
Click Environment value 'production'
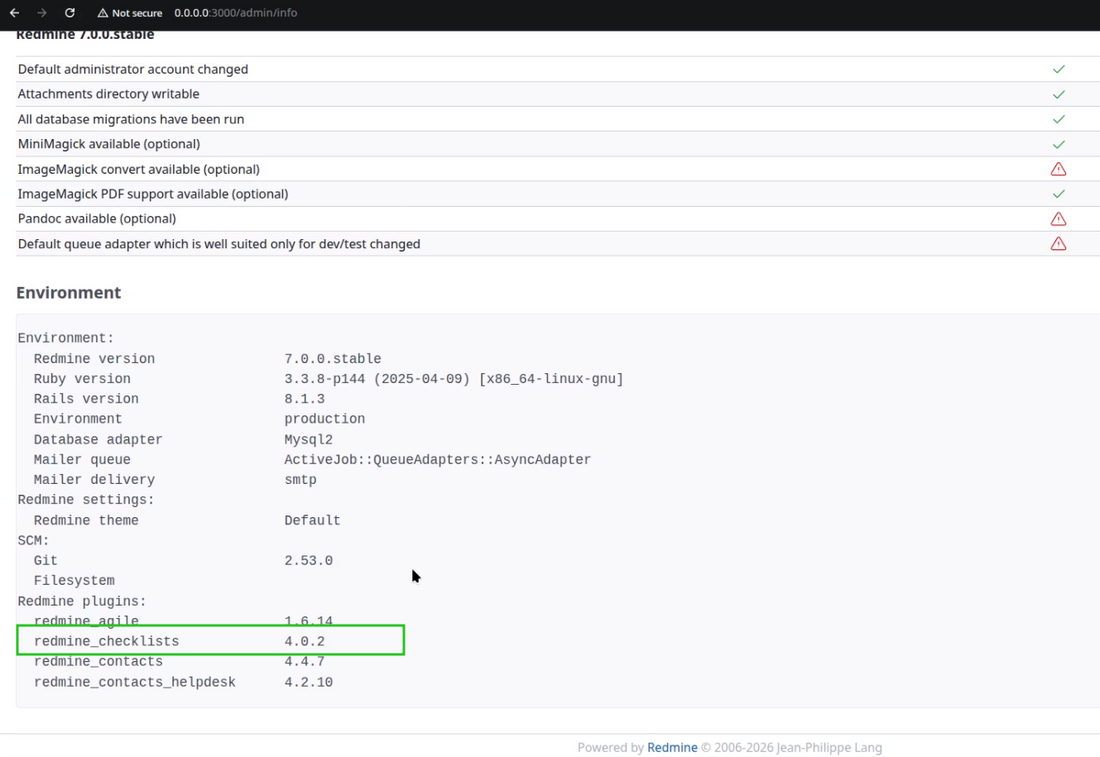click(x=324, y=419)
